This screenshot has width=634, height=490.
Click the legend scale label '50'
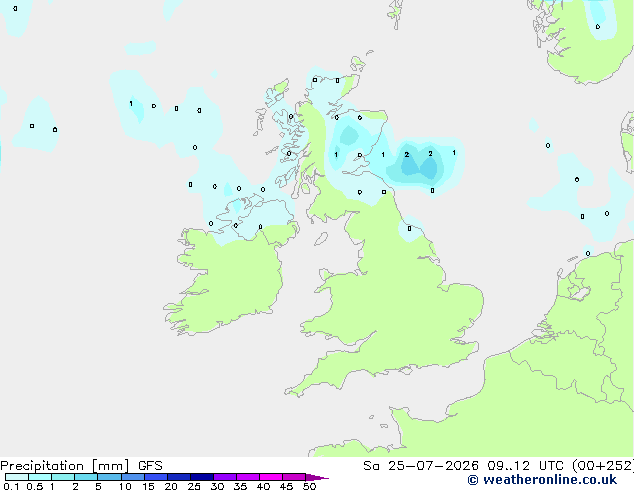[309, 486]
